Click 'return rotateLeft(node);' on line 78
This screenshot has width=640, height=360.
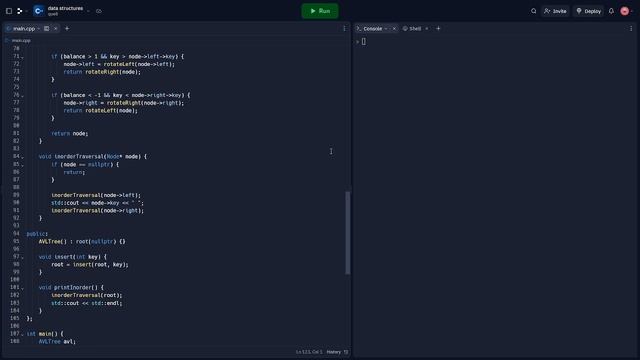(x=100, y=111)
